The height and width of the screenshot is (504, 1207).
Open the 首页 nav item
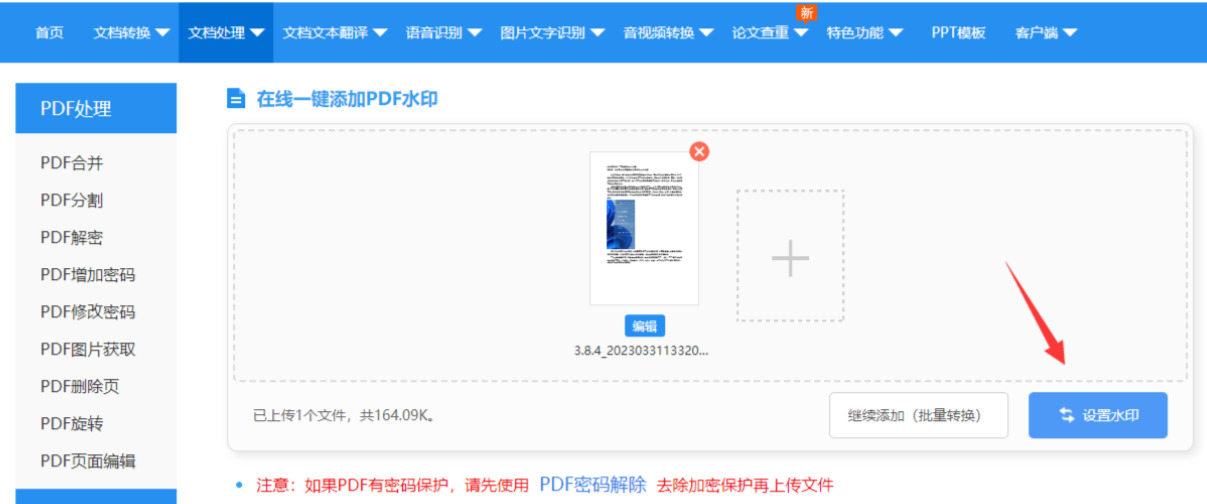click(x=49, y=32)
